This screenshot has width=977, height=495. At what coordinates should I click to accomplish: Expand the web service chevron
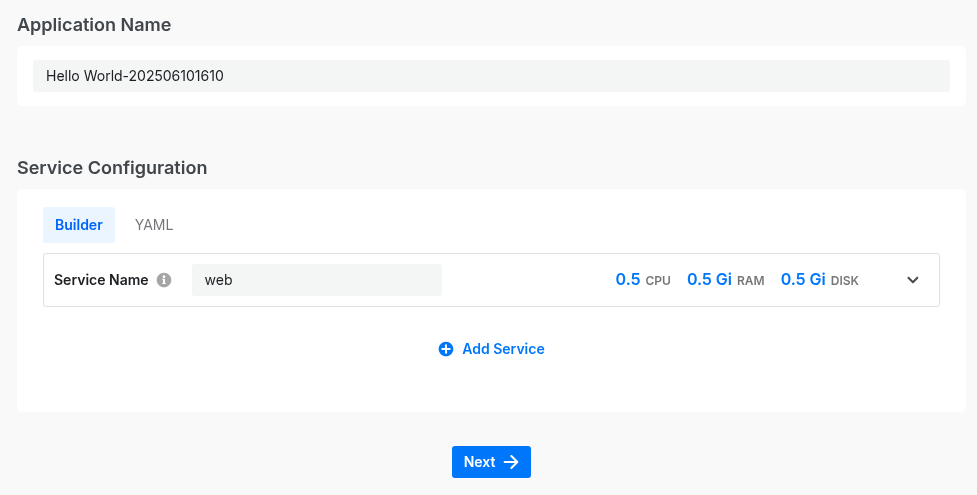coord(912,280)
